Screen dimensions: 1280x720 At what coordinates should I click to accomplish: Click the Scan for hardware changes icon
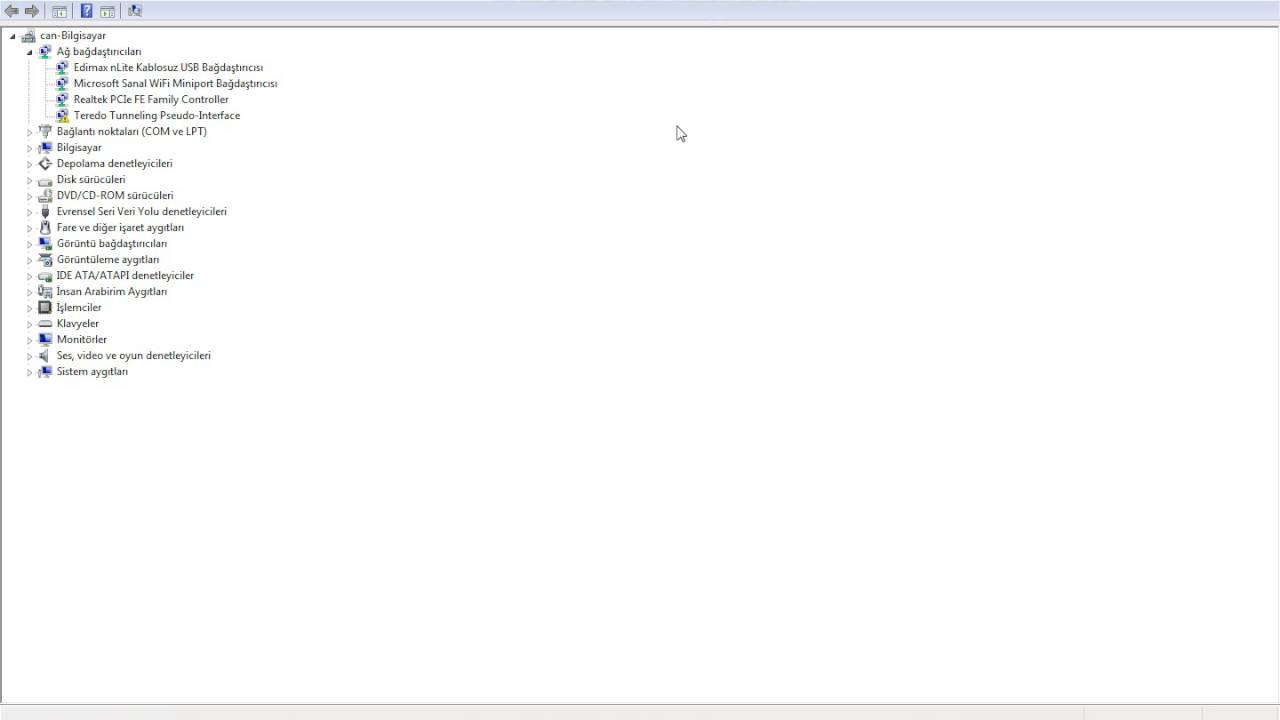[135, 11]
